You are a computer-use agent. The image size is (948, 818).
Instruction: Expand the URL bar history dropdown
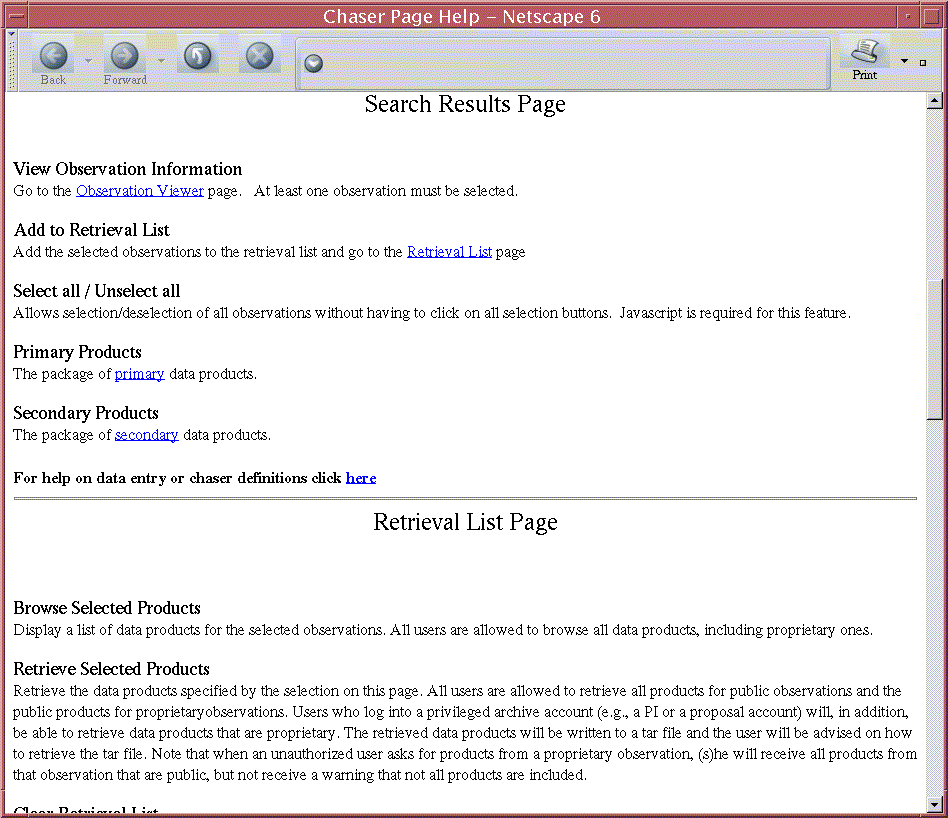point(314,64)
